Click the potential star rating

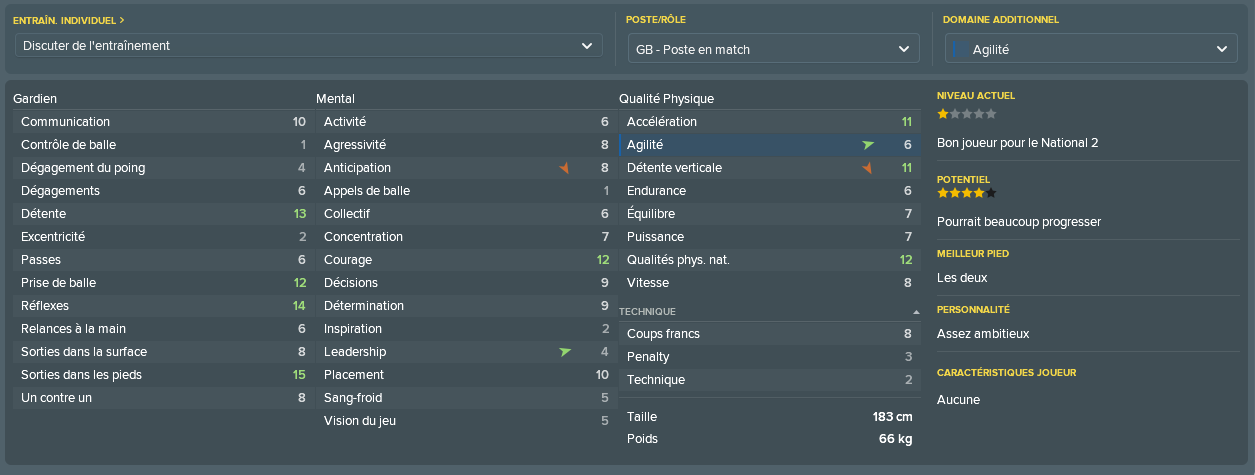click(966, 193)
